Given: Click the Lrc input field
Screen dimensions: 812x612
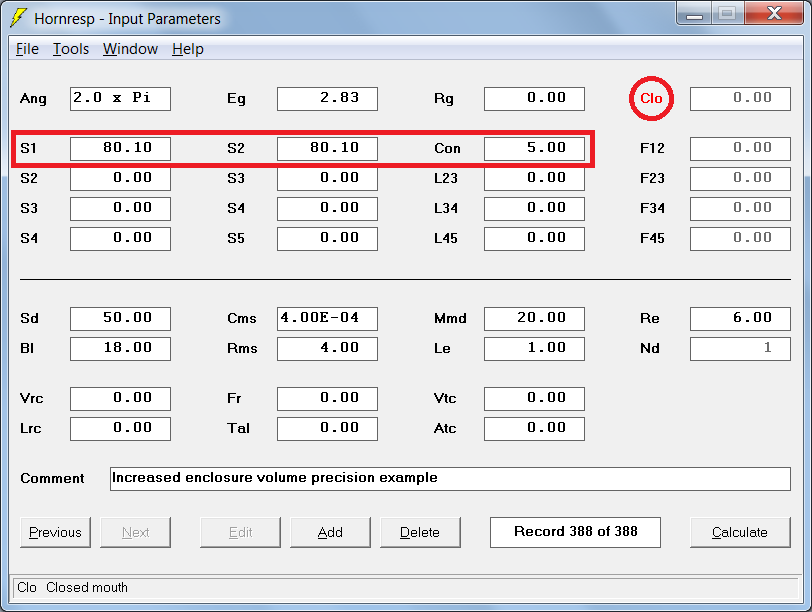Looking at the screenshot, I should (120, 429).
